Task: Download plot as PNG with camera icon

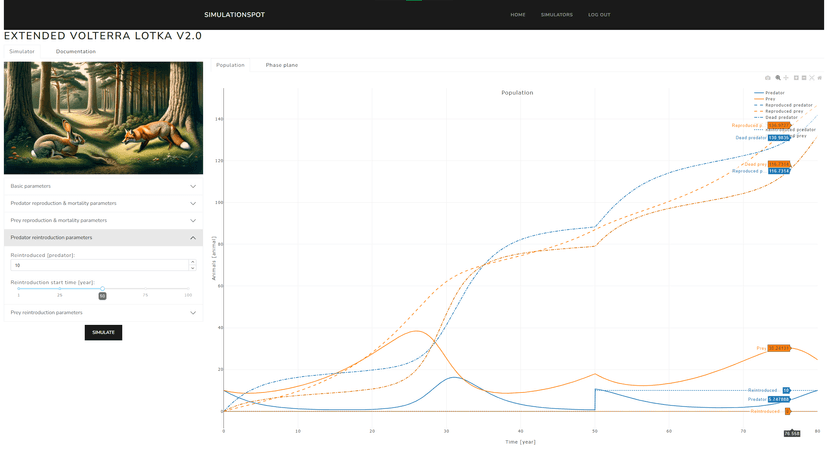Action: (x=768, y=77)
